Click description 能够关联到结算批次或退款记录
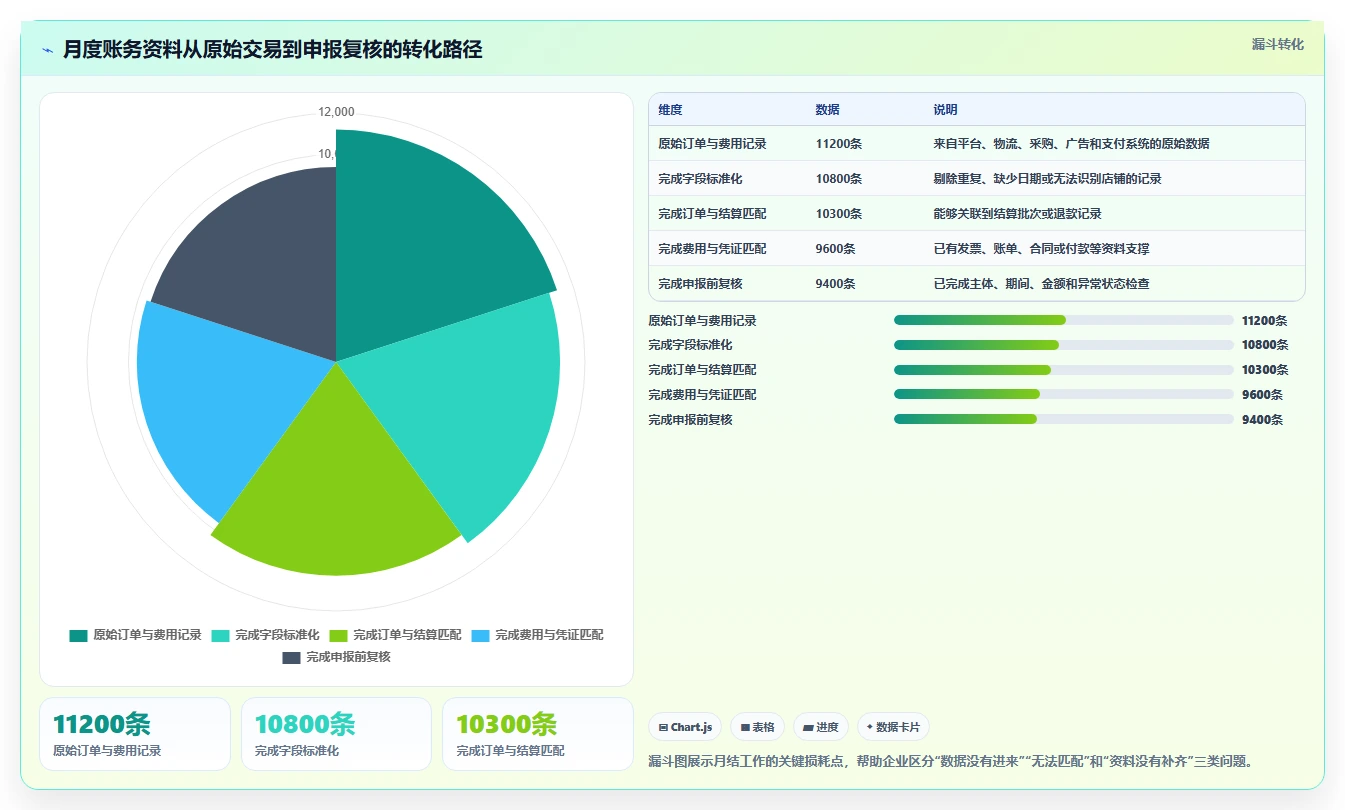Screen dimensions: 1345x810 click(1017, 214)
